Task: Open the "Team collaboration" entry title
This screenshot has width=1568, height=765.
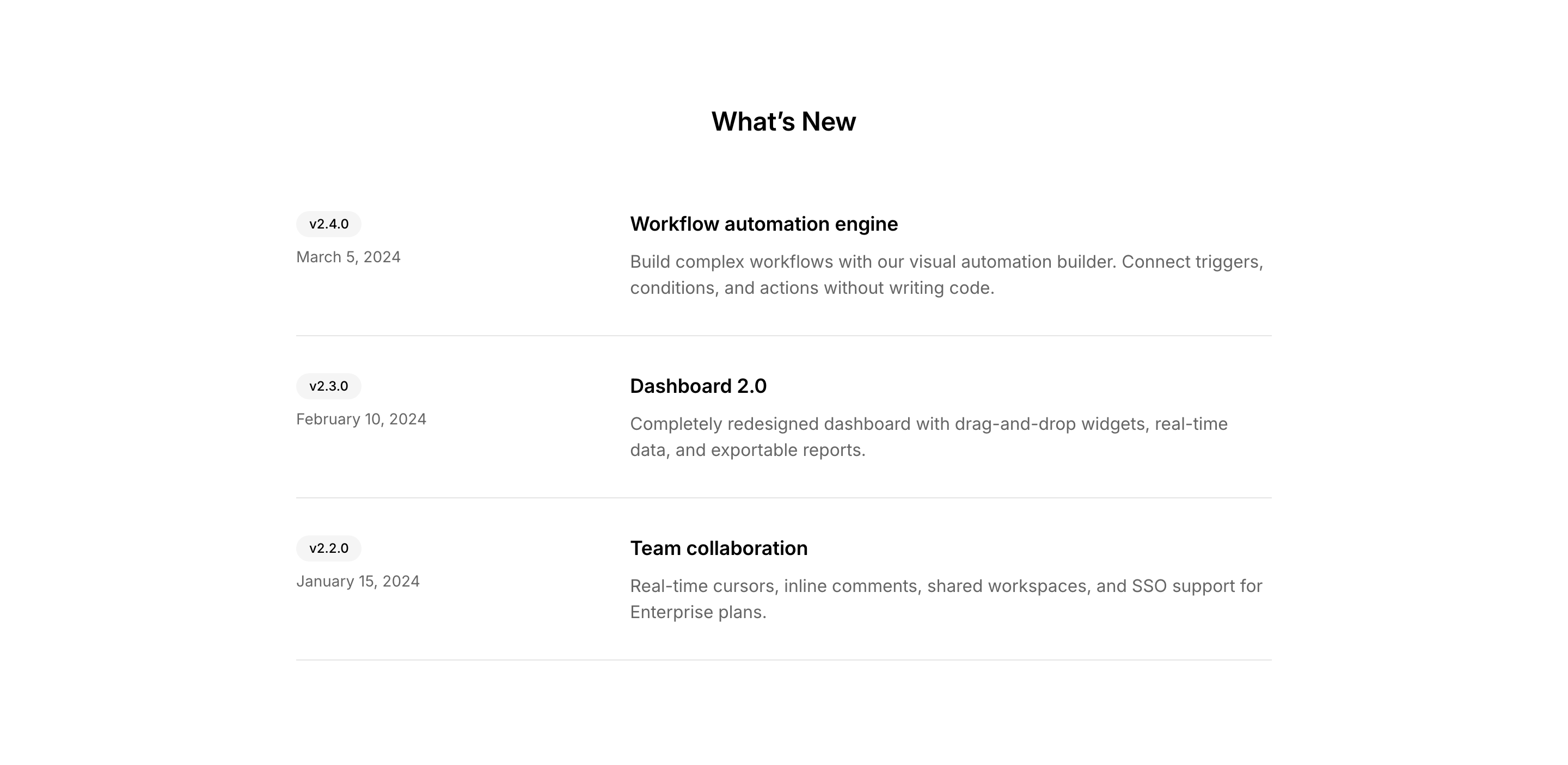Action: coord(718,548)
